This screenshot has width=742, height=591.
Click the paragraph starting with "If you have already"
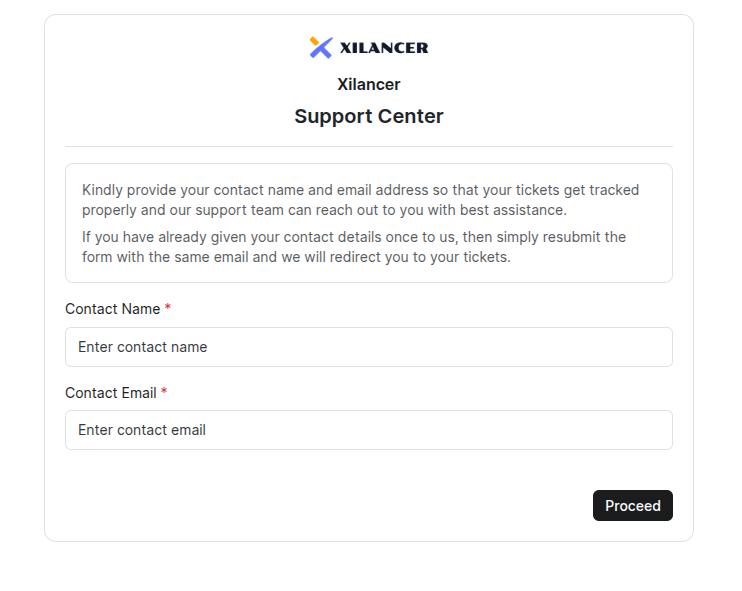tap(354, 247)
